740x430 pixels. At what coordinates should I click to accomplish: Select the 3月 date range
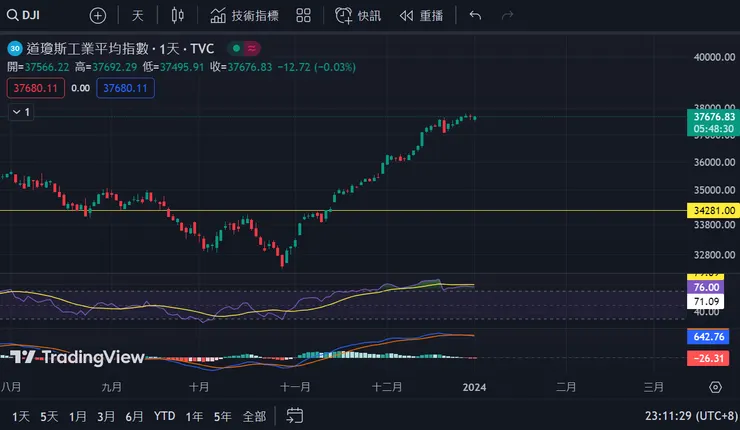[x=106, y=416]
